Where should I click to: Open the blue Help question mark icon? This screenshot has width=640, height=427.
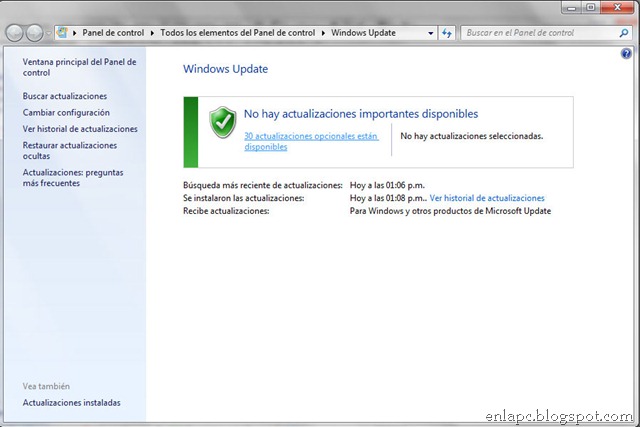tap(626, 53)
